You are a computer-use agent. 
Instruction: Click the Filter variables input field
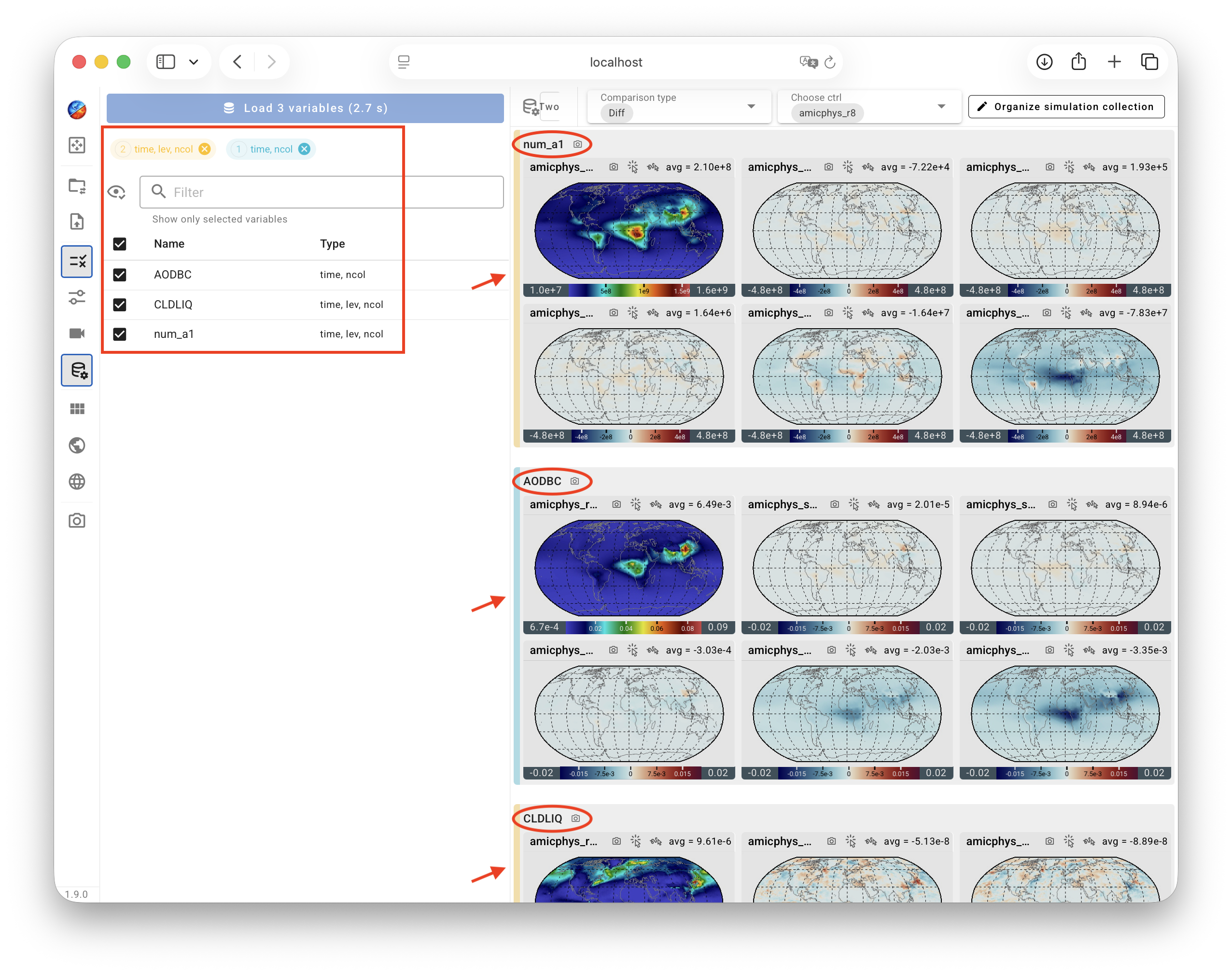pos(322,192)
